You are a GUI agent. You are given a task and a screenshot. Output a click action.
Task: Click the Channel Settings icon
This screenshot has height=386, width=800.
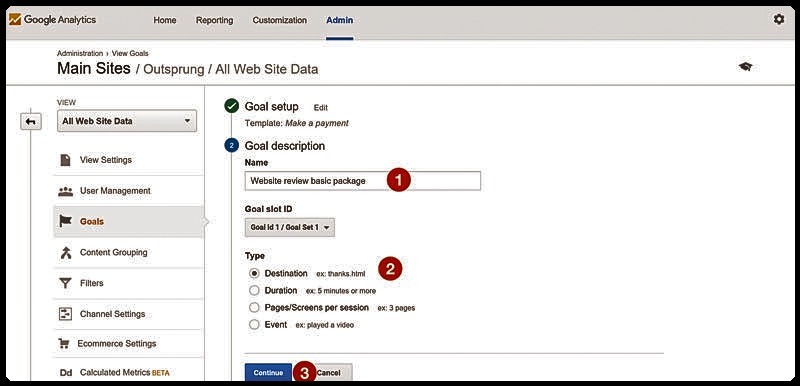point(65,314)
